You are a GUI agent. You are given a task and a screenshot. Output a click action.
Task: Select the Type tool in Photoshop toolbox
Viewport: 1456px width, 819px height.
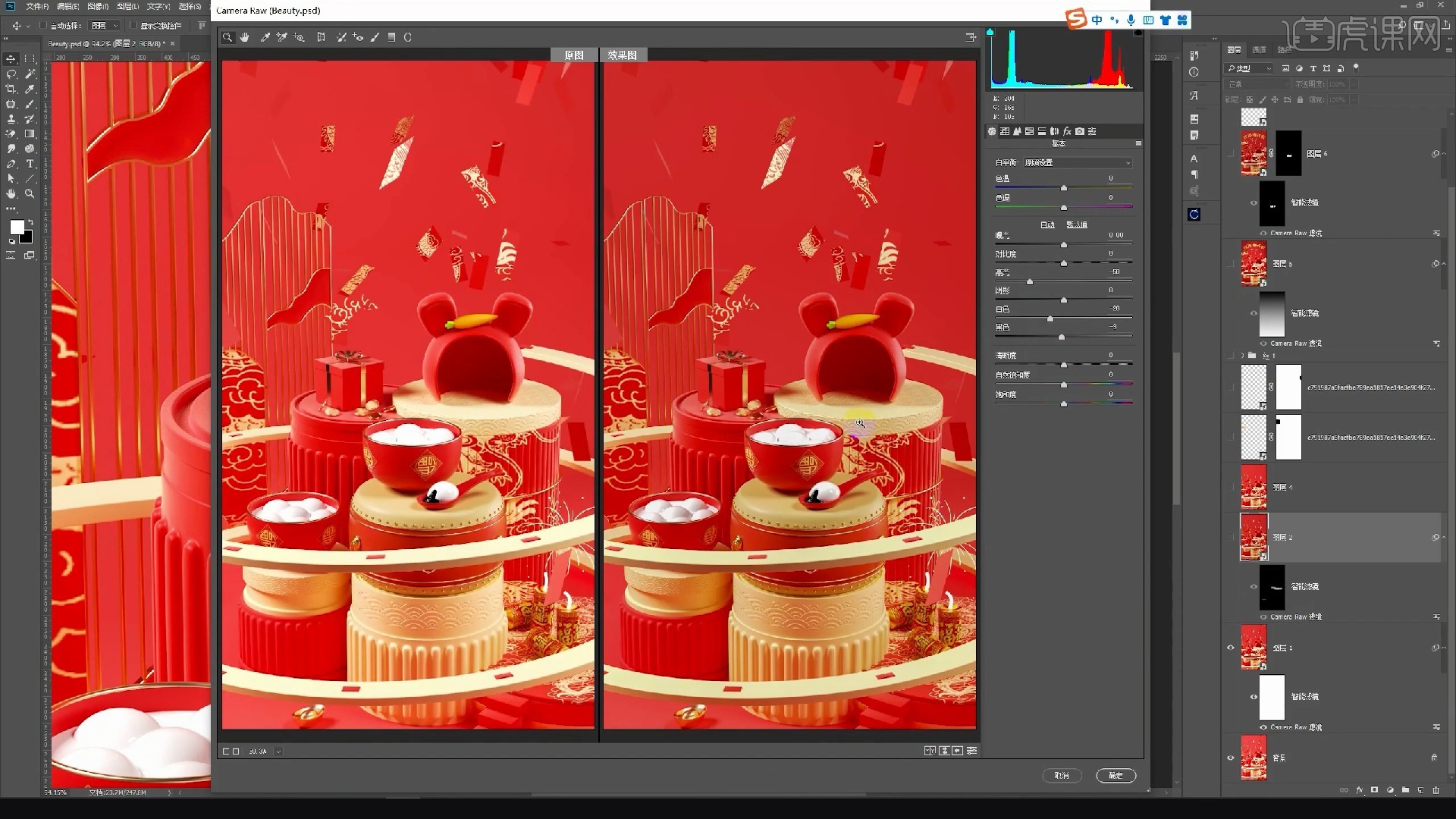[x=30, y=164]
